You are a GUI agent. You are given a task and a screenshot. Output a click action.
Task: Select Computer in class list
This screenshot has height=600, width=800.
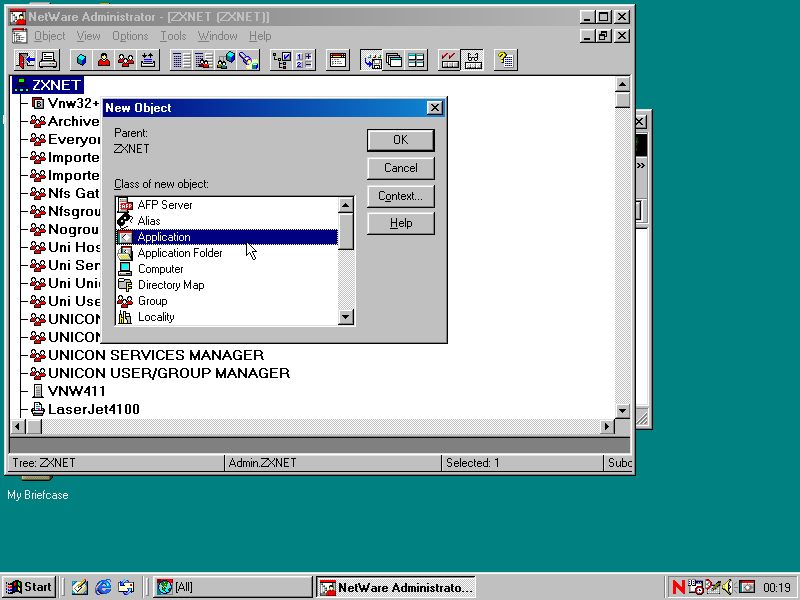(227, 269)
